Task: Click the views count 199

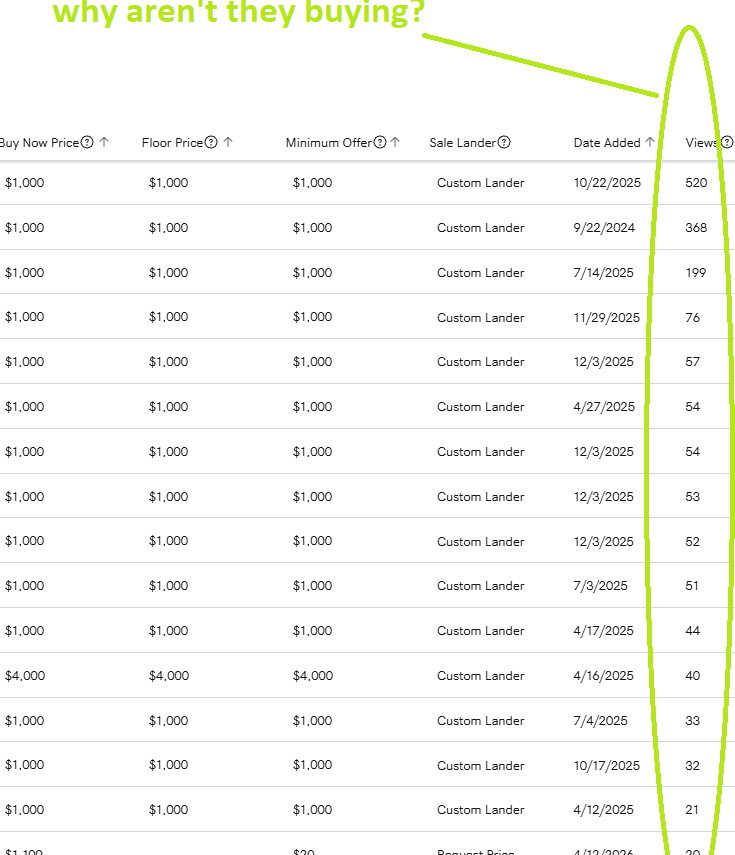Action: pos(696,273)
